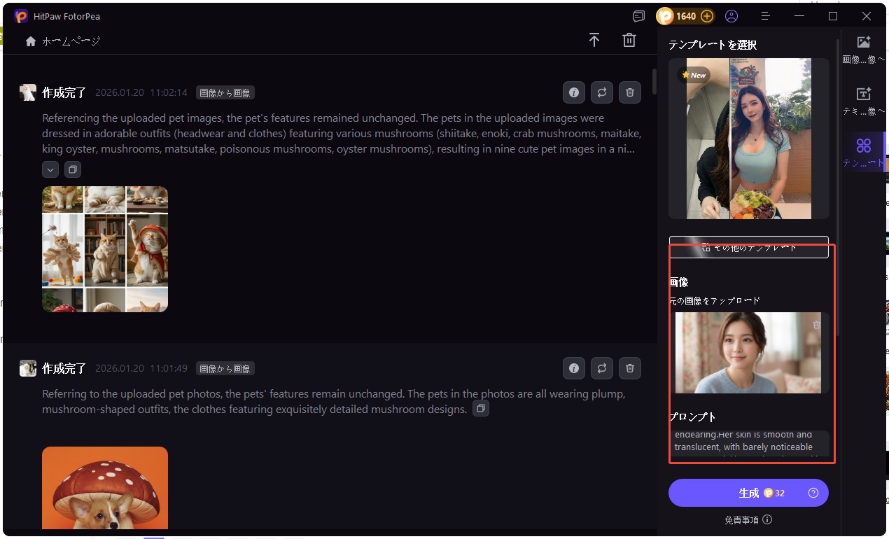
Task: Regenerate the first completed cat image task
Action: (x=601, y=92)
